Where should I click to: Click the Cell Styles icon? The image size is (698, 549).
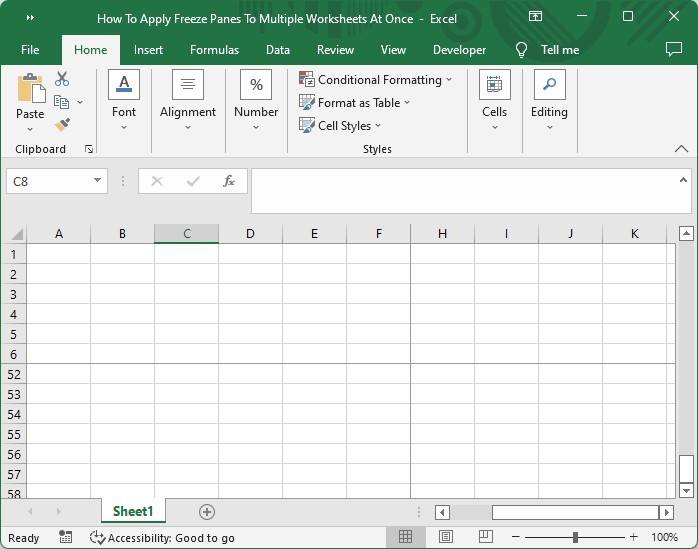[x=307, y=125]
